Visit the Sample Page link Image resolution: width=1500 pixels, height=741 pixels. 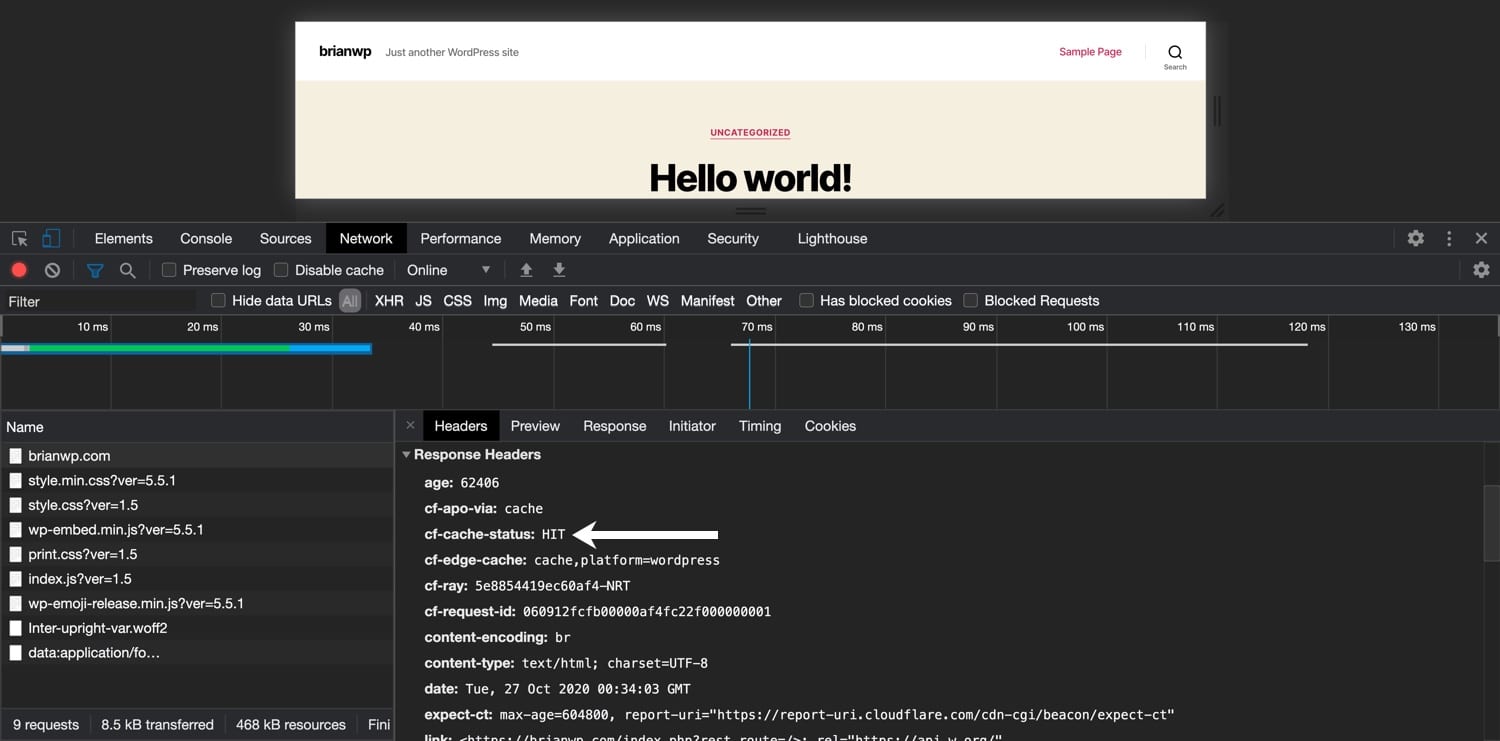coord(1090,51)
